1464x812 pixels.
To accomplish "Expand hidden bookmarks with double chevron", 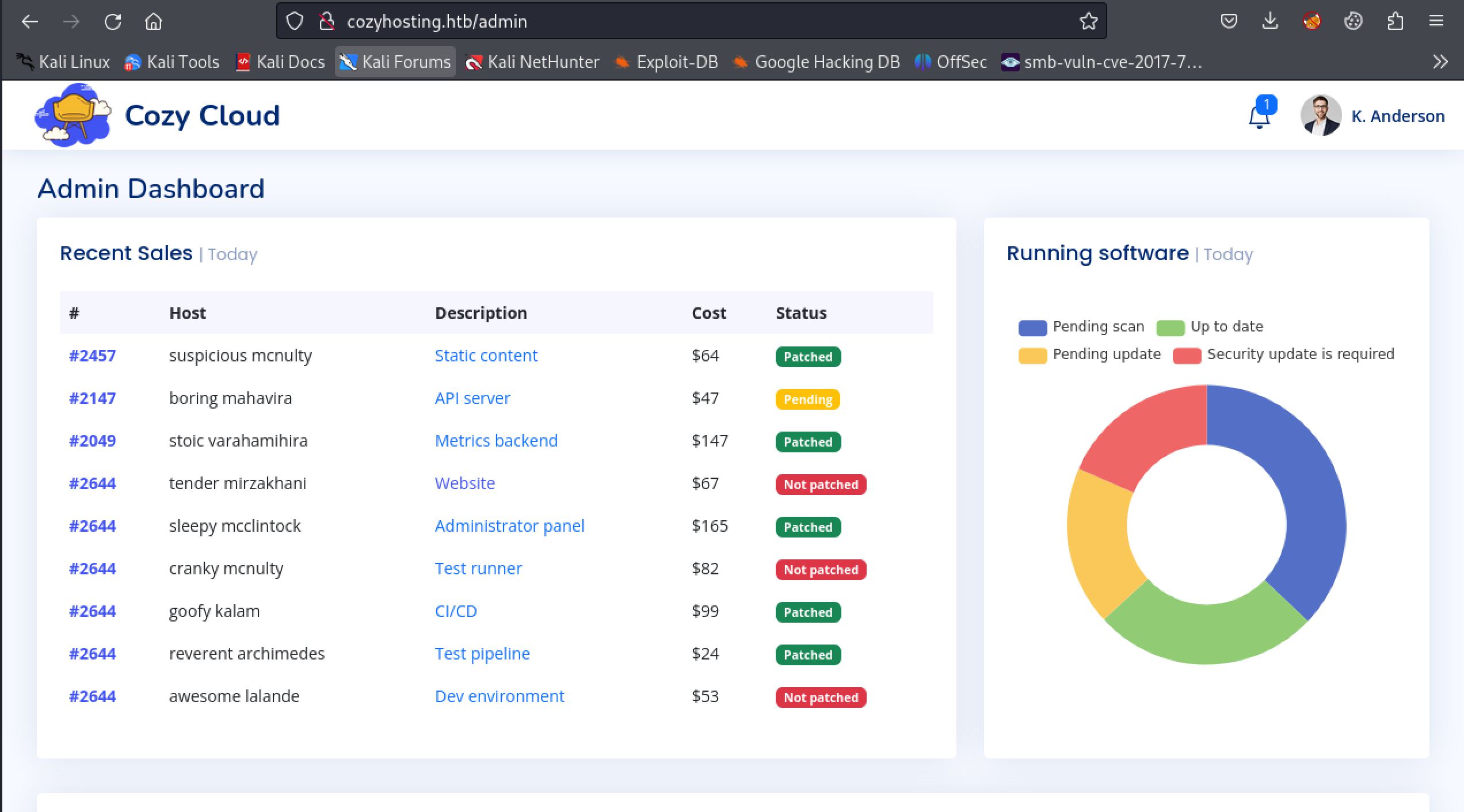I will [x=1440, y=62].
